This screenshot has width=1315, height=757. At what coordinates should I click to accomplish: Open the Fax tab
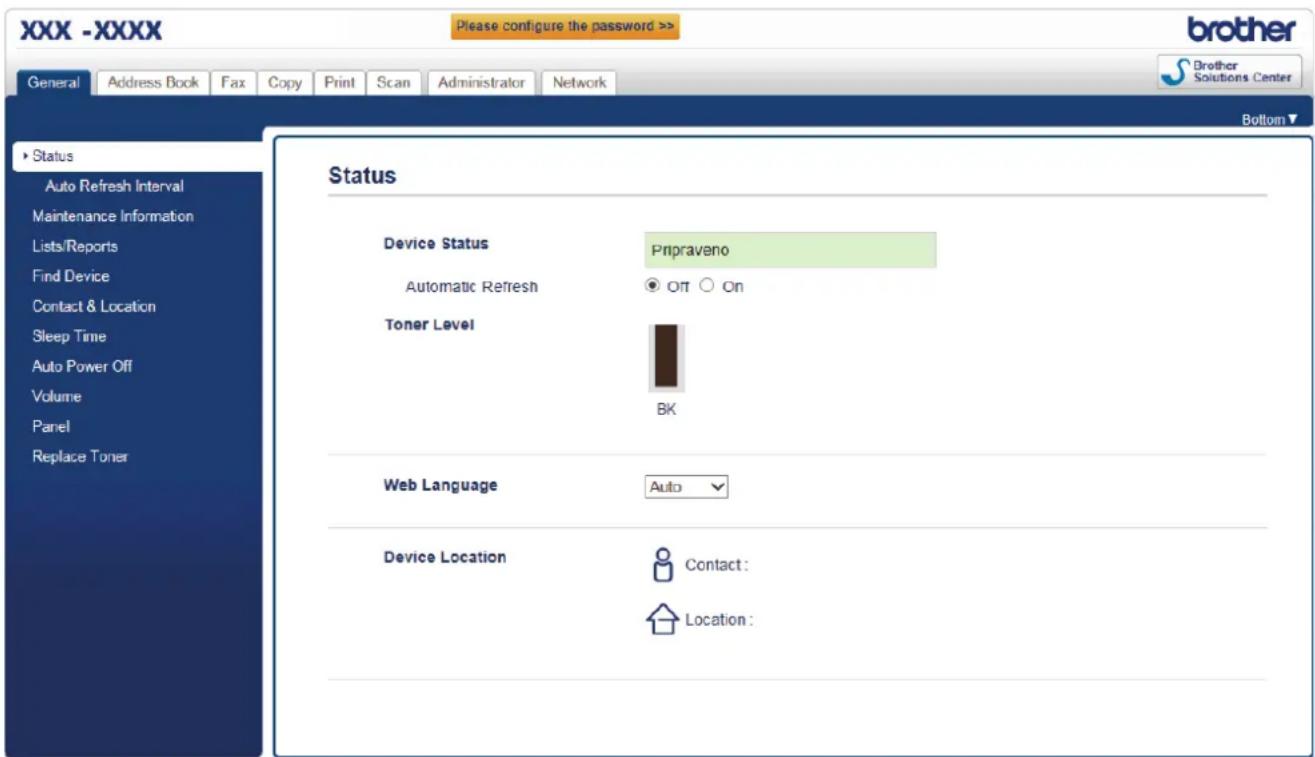point(234,83)
